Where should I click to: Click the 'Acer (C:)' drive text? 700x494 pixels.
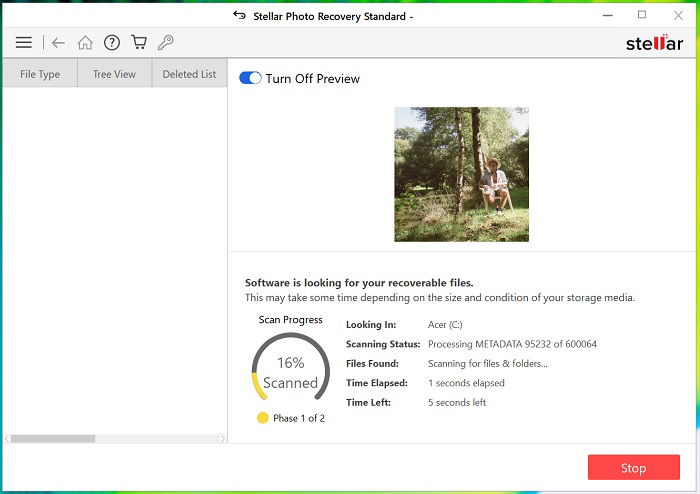coord(445,324)
